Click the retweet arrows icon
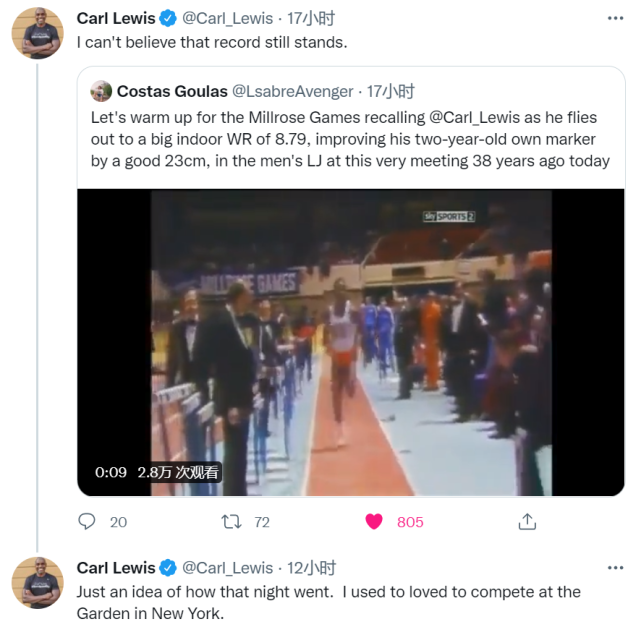The image size is (641, 627). pos(231,522)
